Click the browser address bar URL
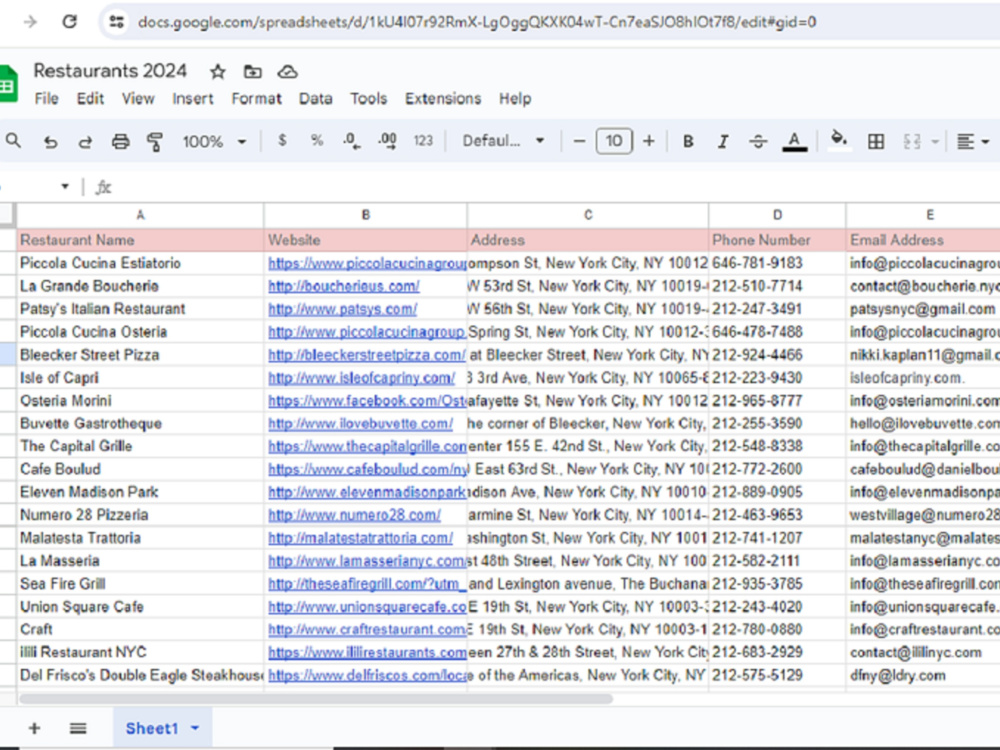 pos(476,22)
